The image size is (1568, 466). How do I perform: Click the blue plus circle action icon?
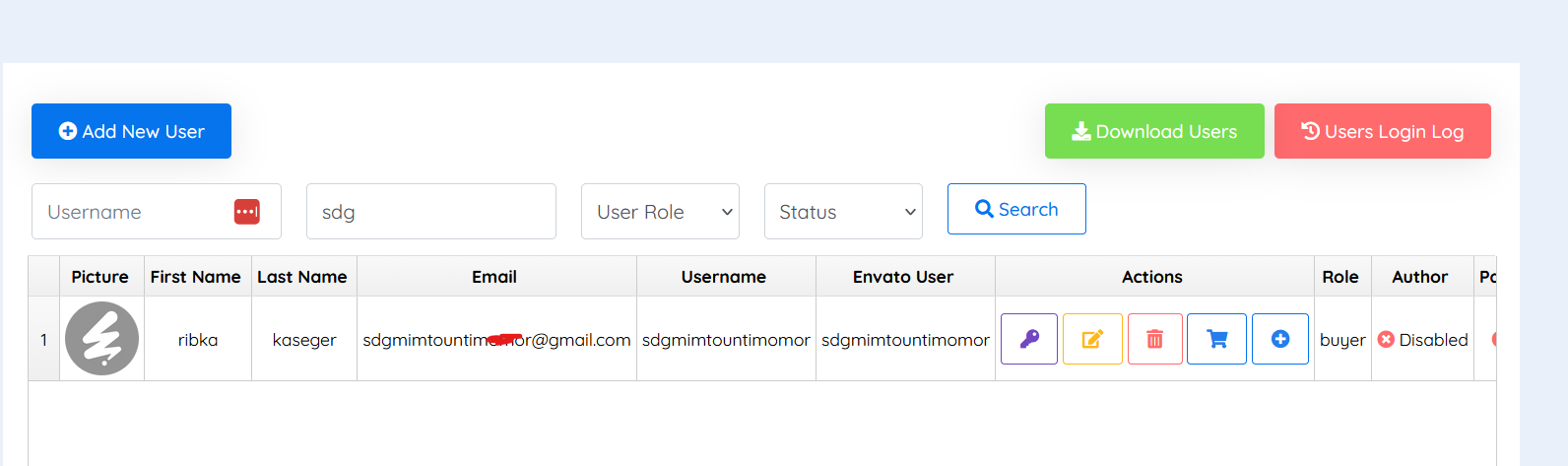coord(1279,339)
